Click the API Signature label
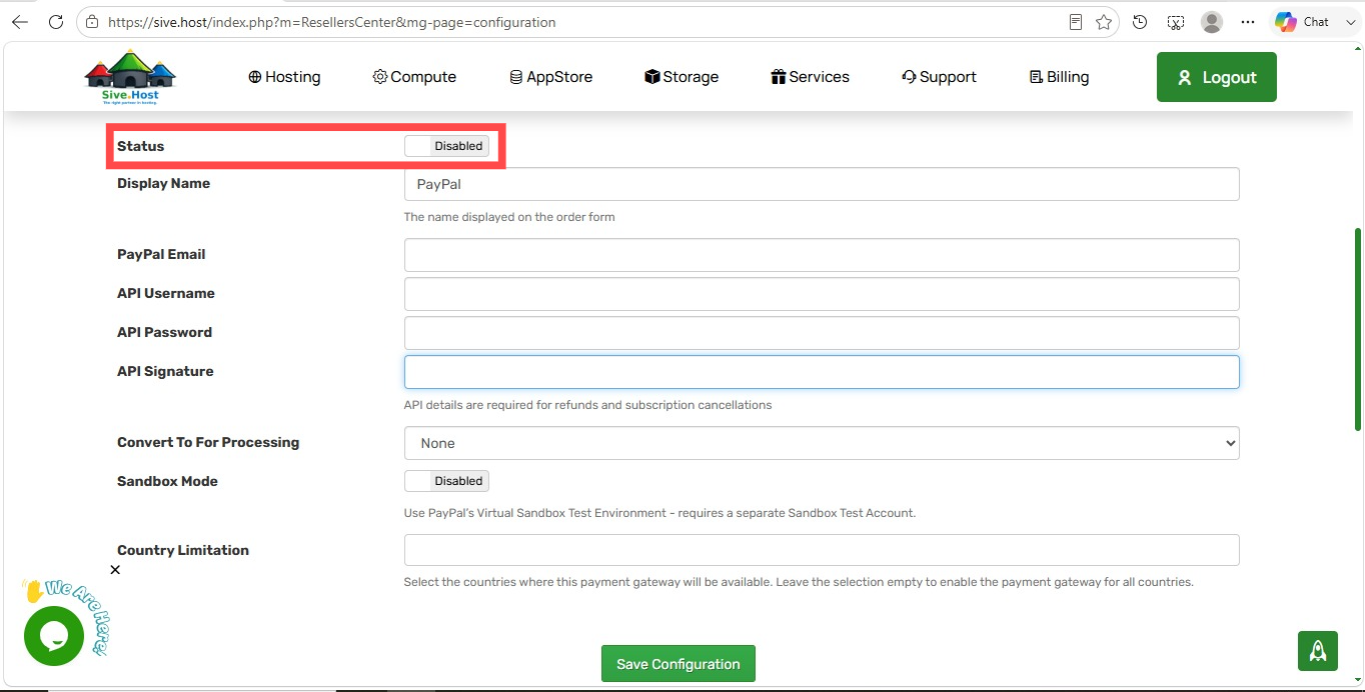Screen dimensions: 1365x692 coord(165,371)
